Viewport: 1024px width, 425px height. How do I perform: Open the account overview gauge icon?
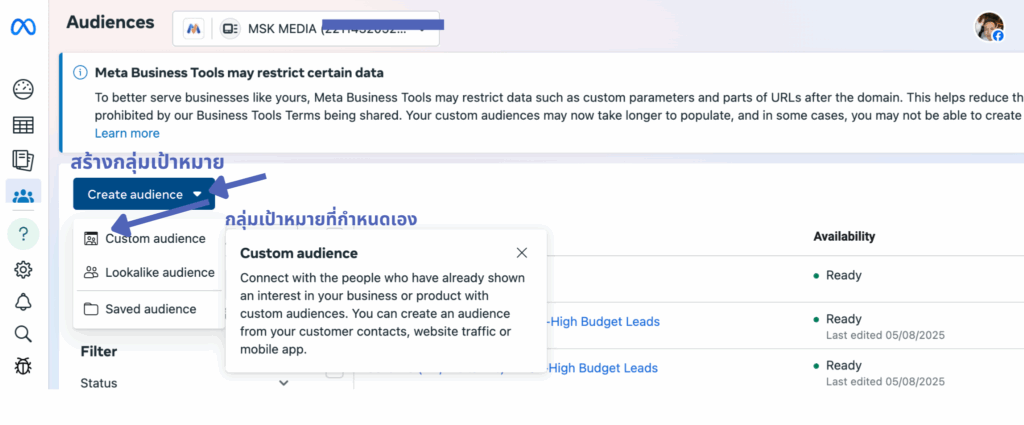(x=24, y=89)
